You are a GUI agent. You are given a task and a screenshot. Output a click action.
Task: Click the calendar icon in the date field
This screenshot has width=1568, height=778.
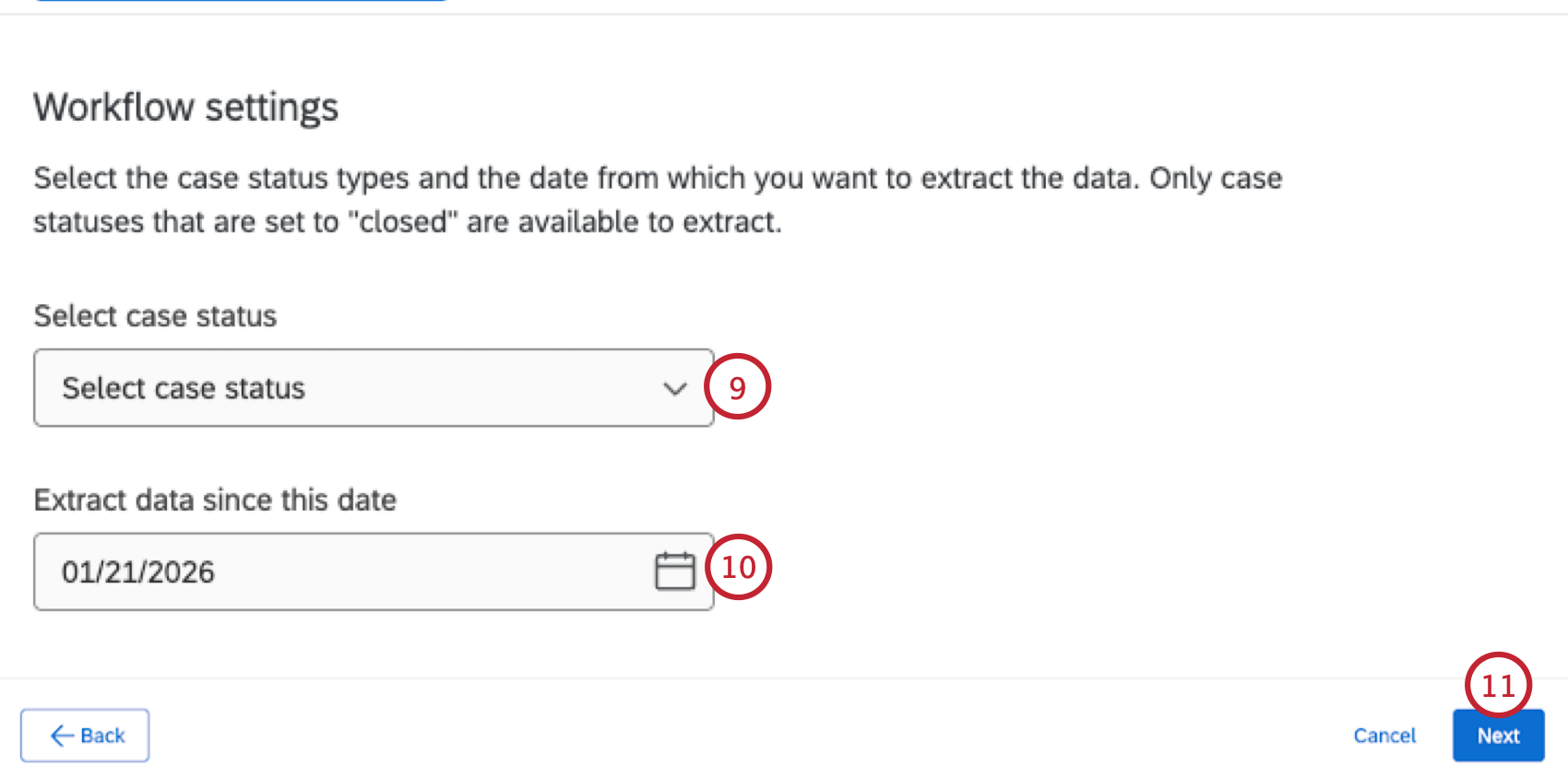pos(674,572)
